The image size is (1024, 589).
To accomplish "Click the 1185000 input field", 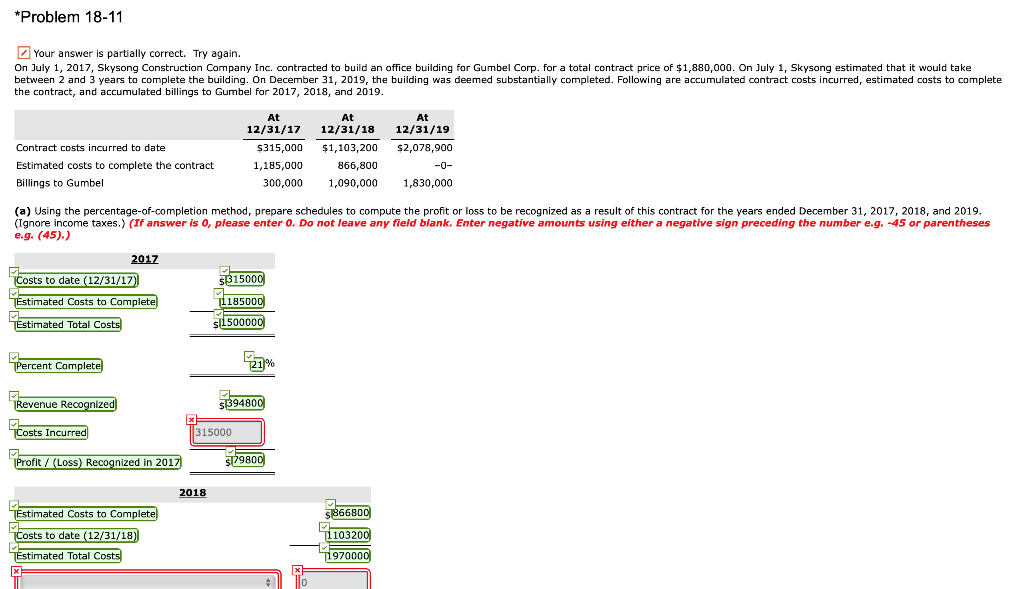I will pos(242,302).
